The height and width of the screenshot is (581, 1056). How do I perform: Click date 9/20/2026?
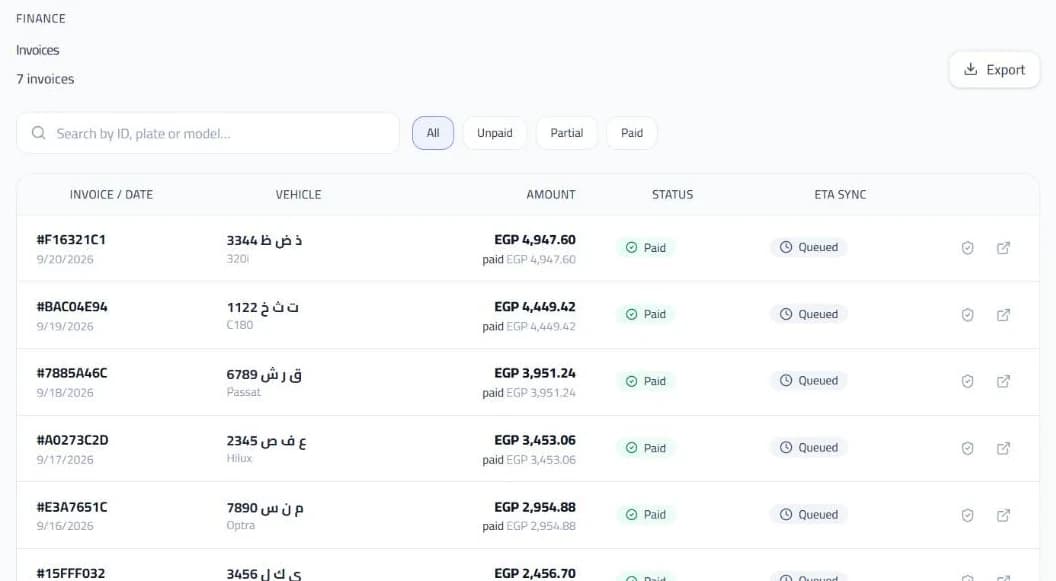tap(65, 259)
